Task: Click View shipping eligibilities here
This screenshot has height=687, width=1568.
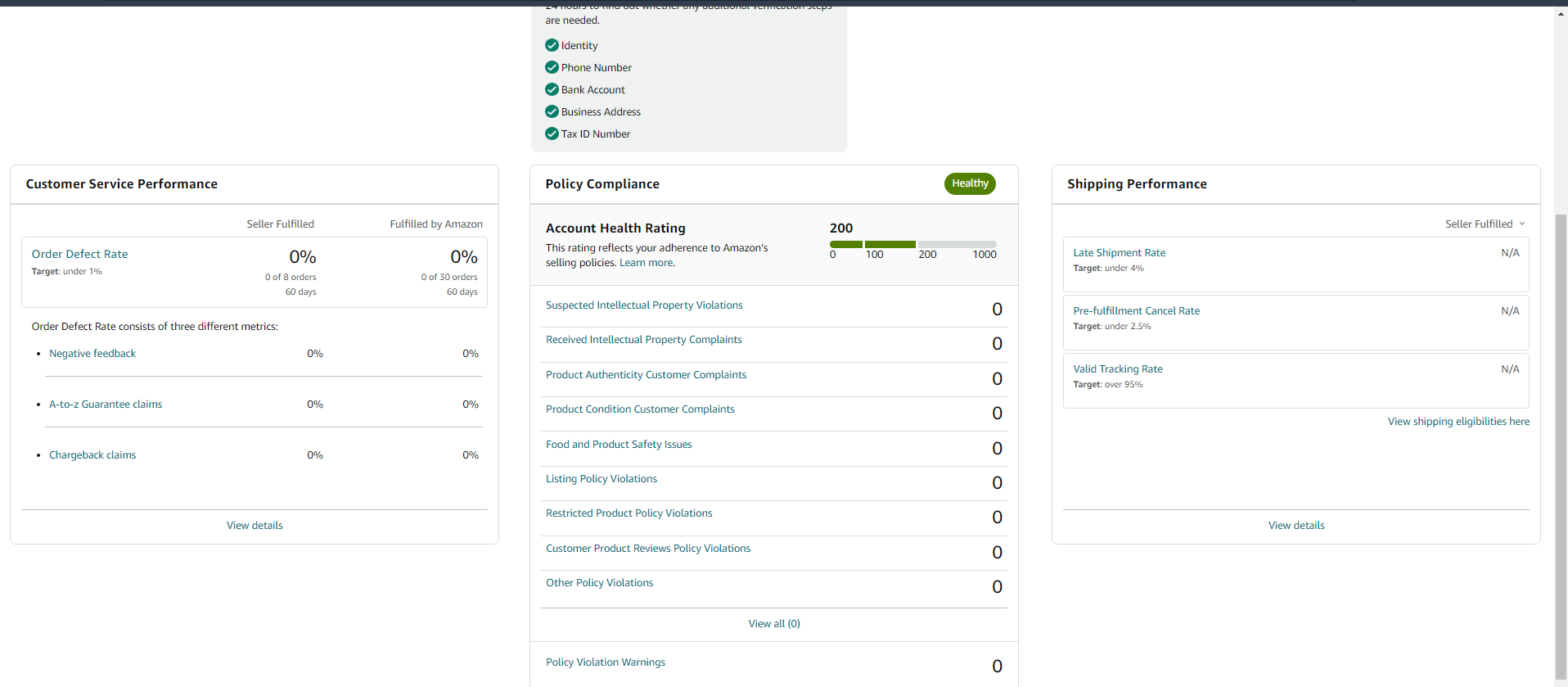Action: coord(1458,421)
